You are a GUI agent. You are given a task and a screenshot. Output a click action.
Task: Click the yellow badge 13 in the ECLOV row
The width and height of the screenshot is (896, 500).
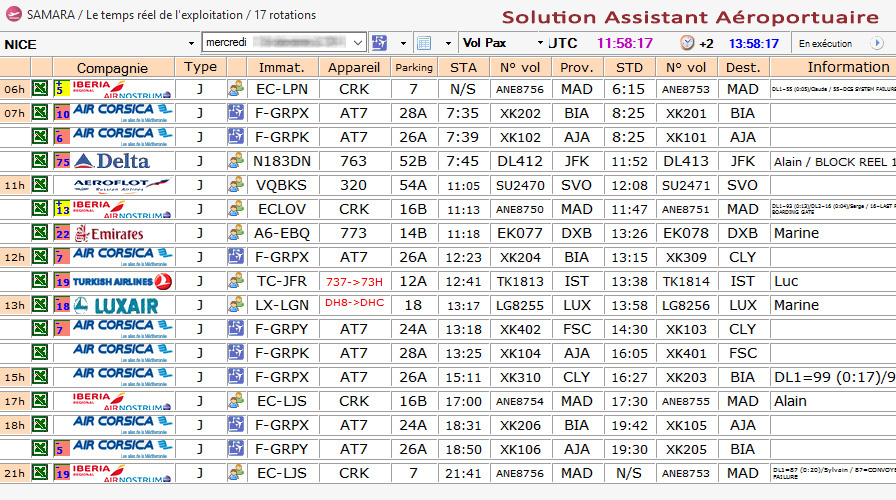(x=62, y=209)
